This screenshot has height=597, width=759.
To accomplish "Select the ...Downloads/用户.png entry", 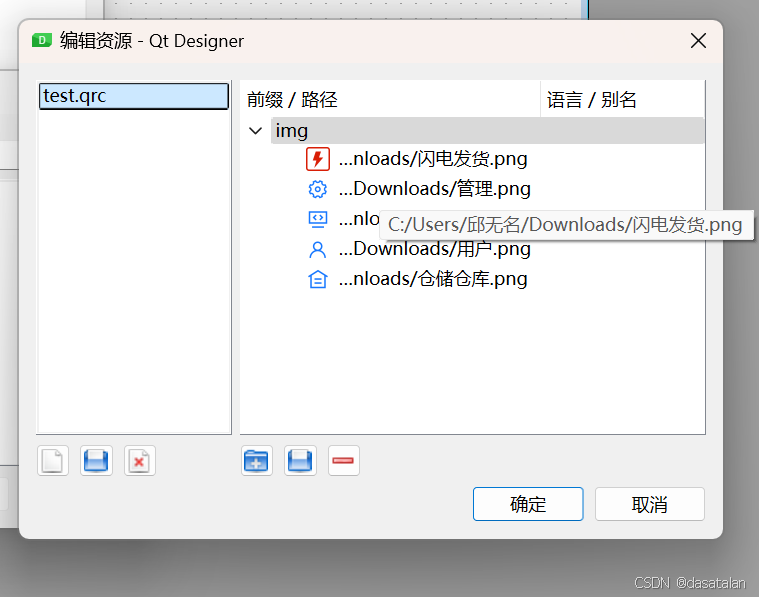I will tap(435, 249).
